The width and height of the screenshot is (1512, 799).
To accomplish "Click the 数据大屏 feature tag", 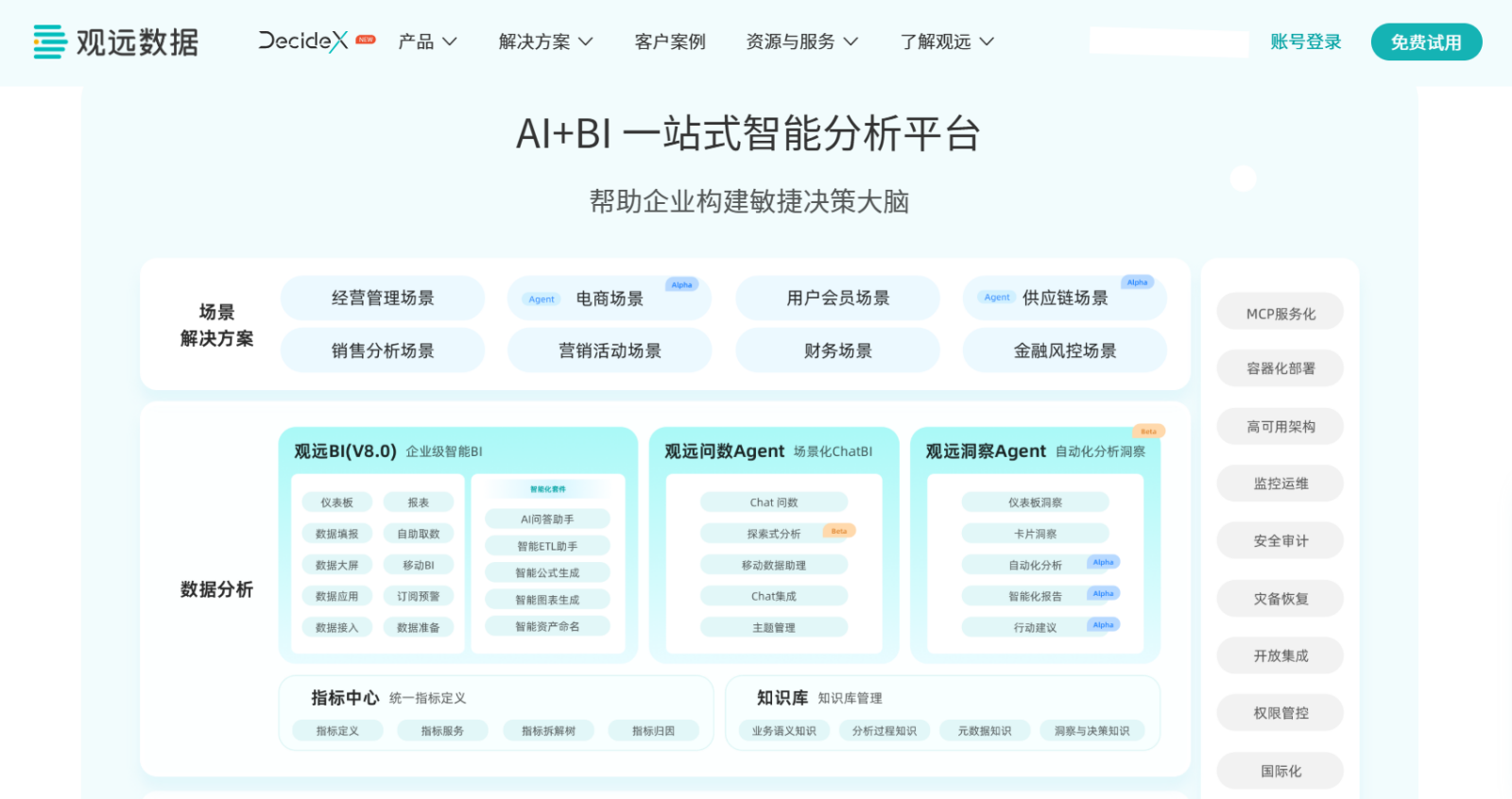I will coord(336,565).
